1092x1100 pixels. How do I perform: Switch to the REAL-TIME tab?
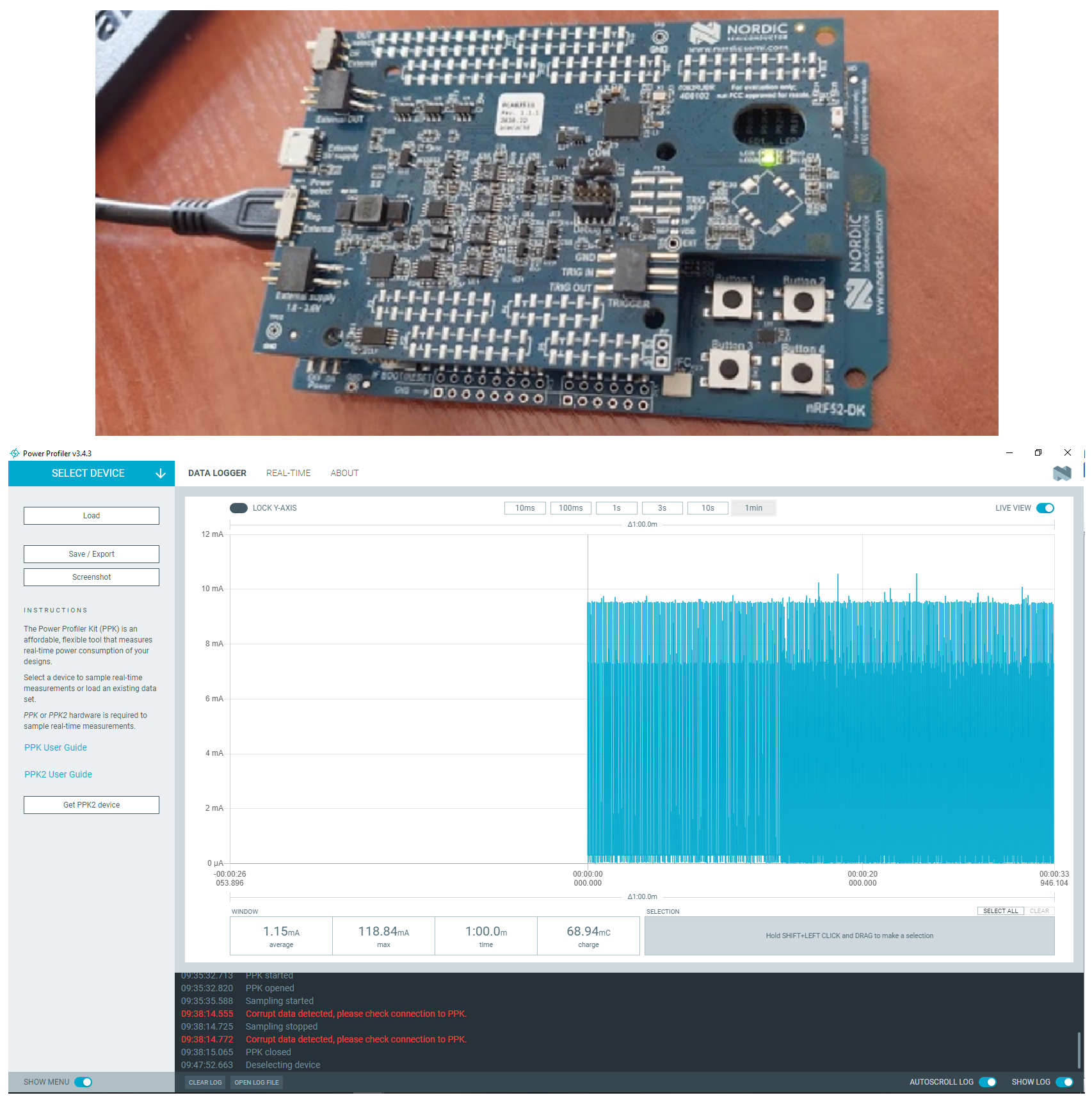pos(289,473)
